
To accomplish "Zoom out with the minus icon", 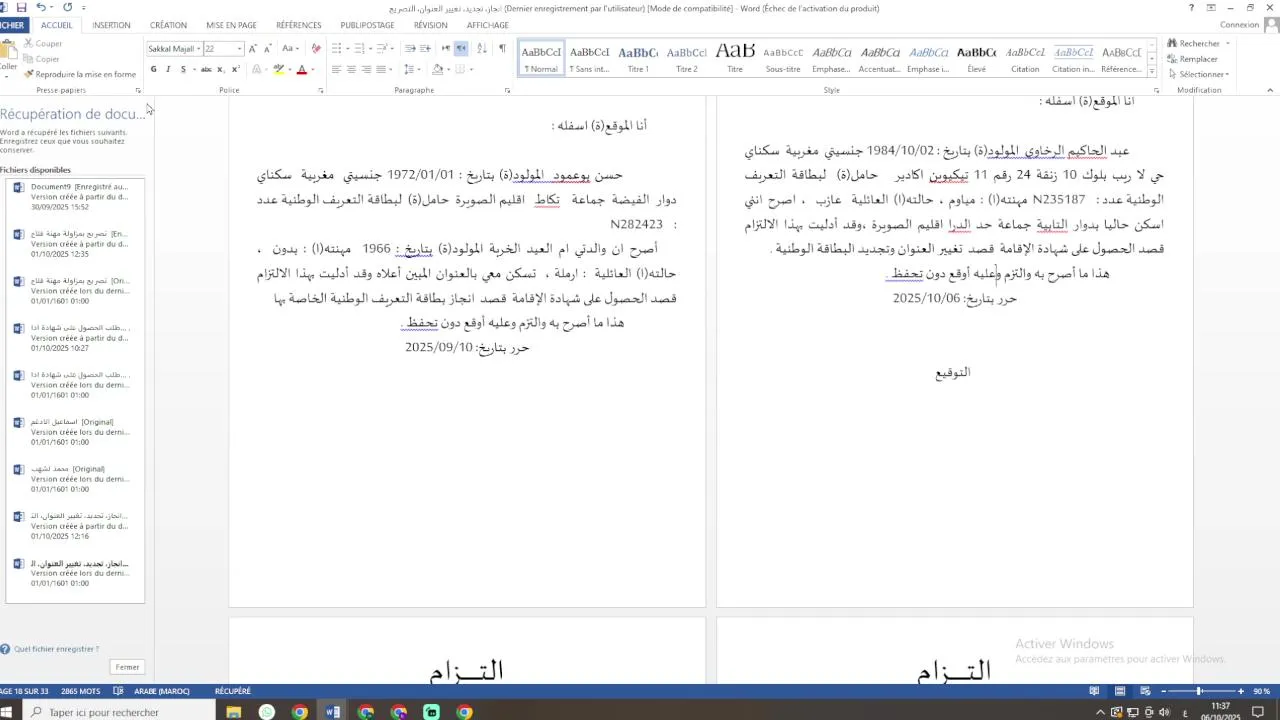I will coord(1164,691).
